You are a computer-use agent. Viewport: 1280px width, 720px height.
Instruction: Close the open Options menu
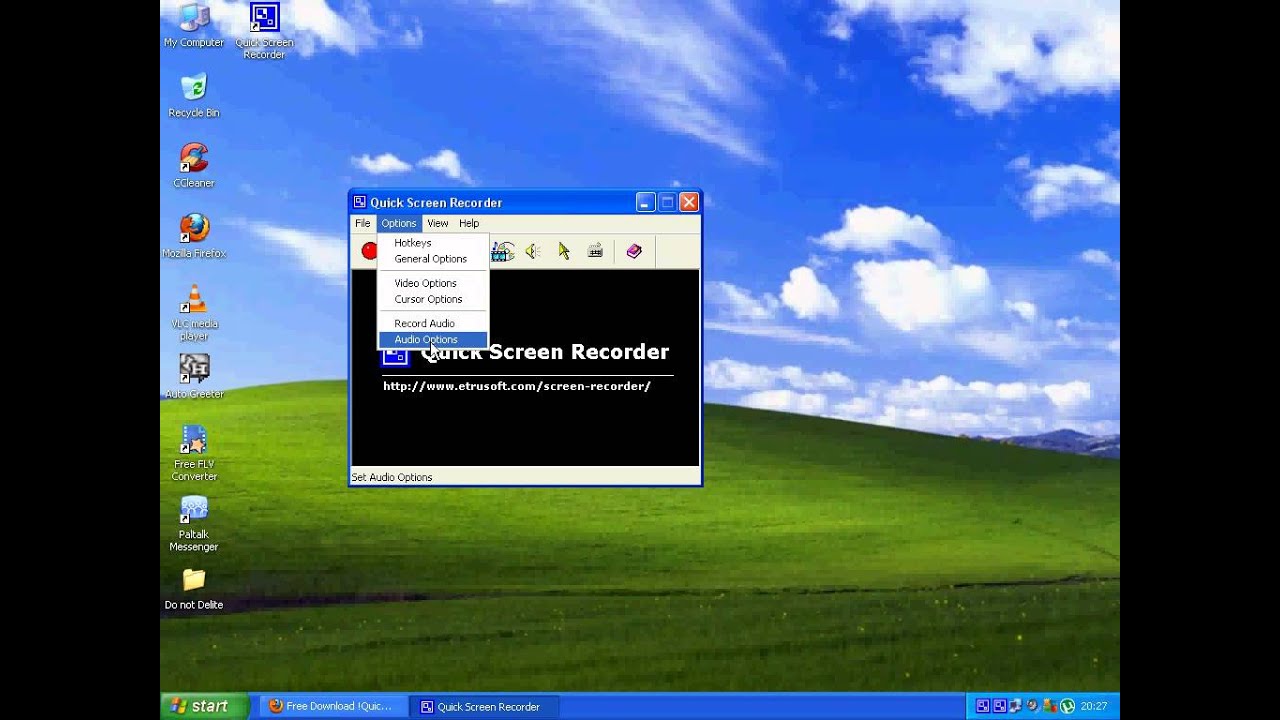(398, 223)
